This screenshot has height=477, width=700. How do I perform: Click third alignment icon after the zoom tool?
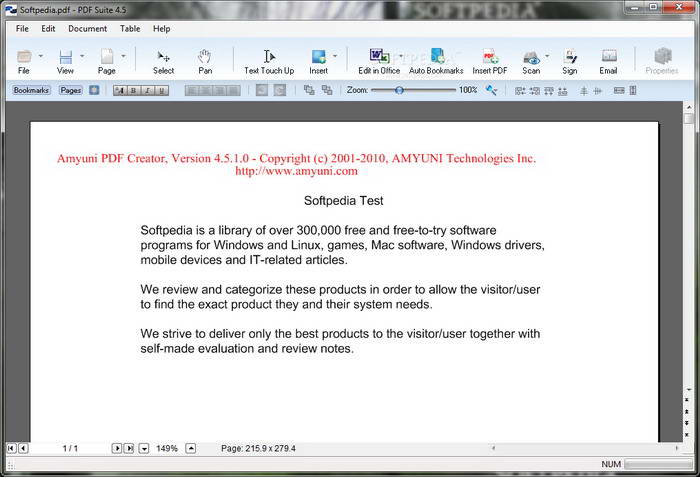click(549, 91)
